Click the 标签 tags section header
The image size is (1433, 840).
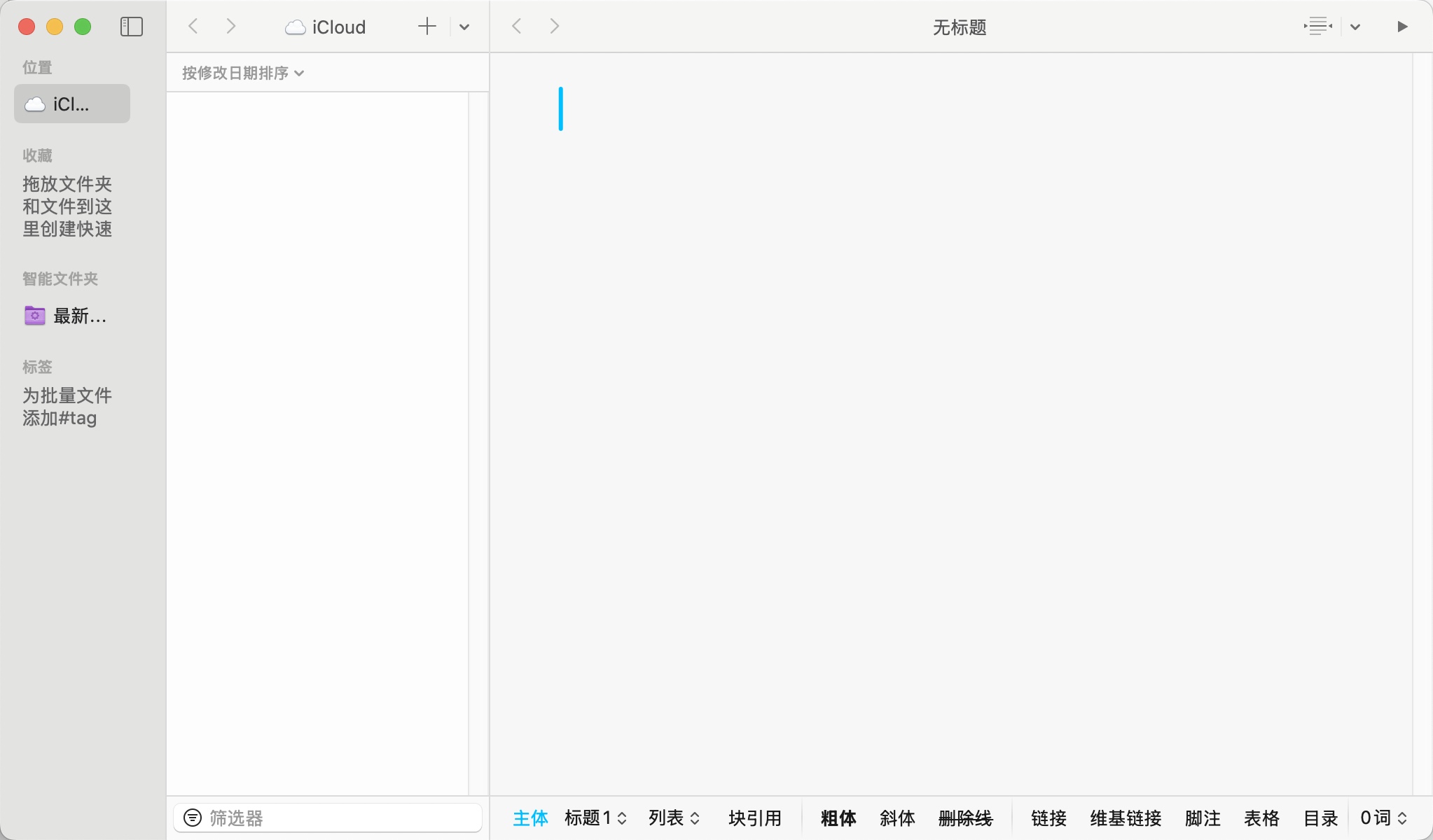[37, 367]
